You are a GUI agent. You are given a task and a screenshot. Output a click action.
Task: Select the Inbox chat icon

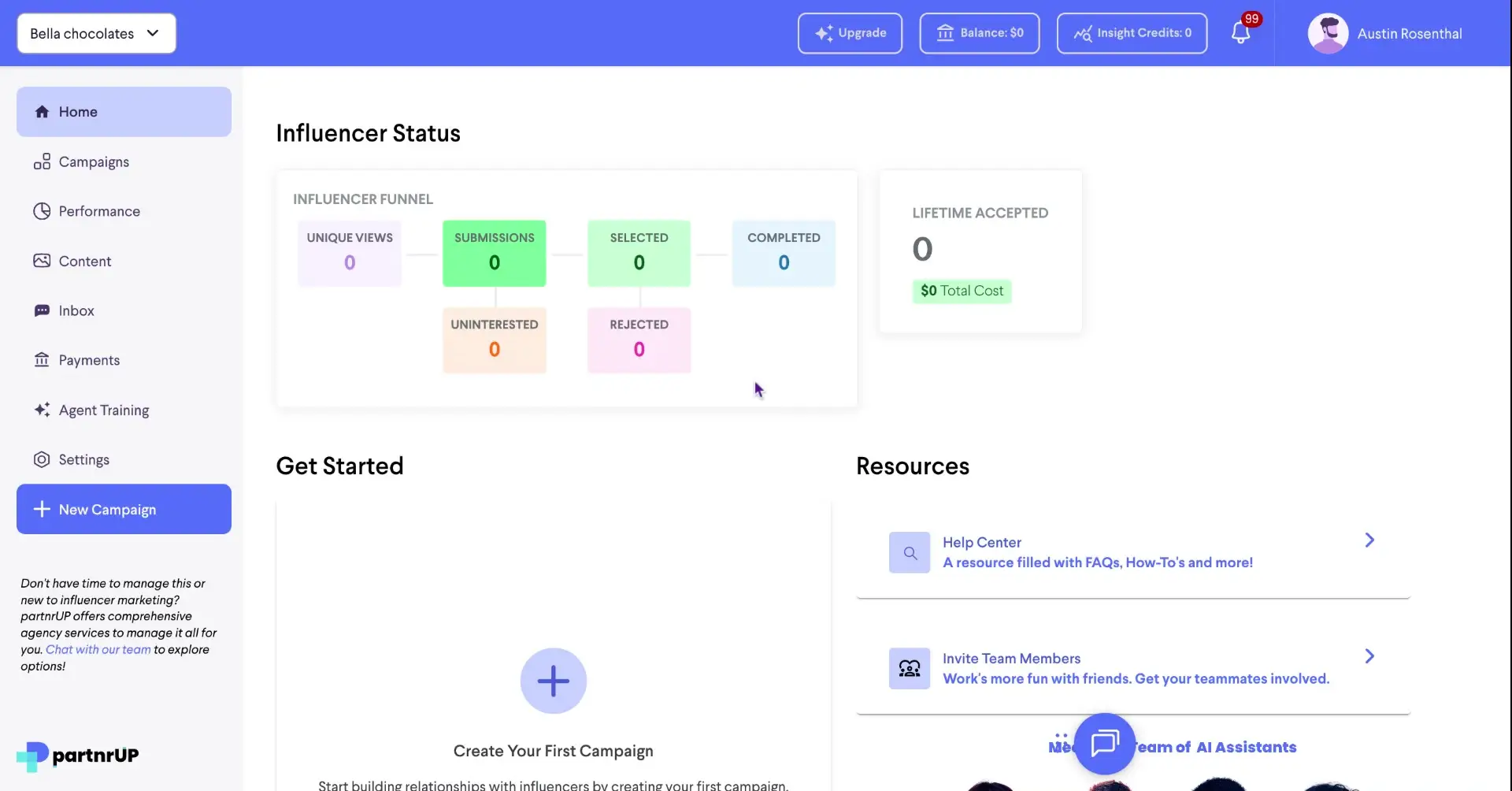pos(43,310)
